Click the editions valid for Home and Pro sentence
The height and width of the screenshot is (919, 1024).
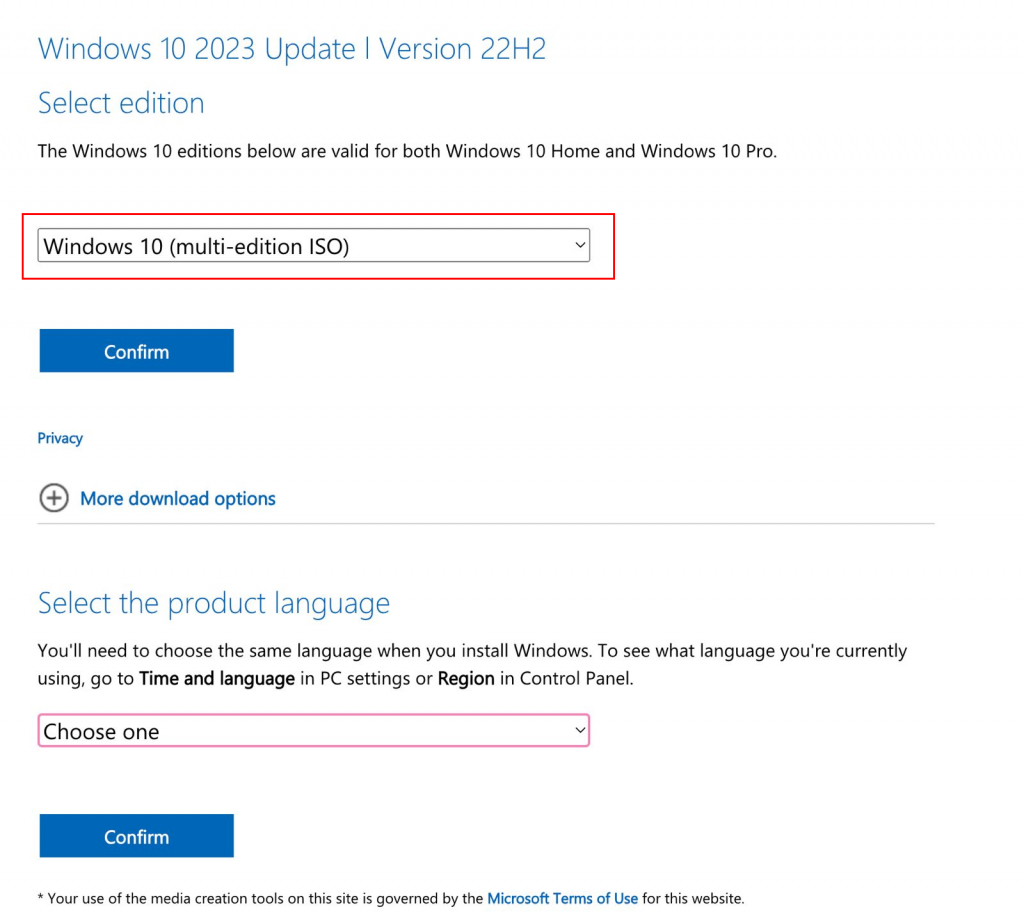tap(407, 151)
